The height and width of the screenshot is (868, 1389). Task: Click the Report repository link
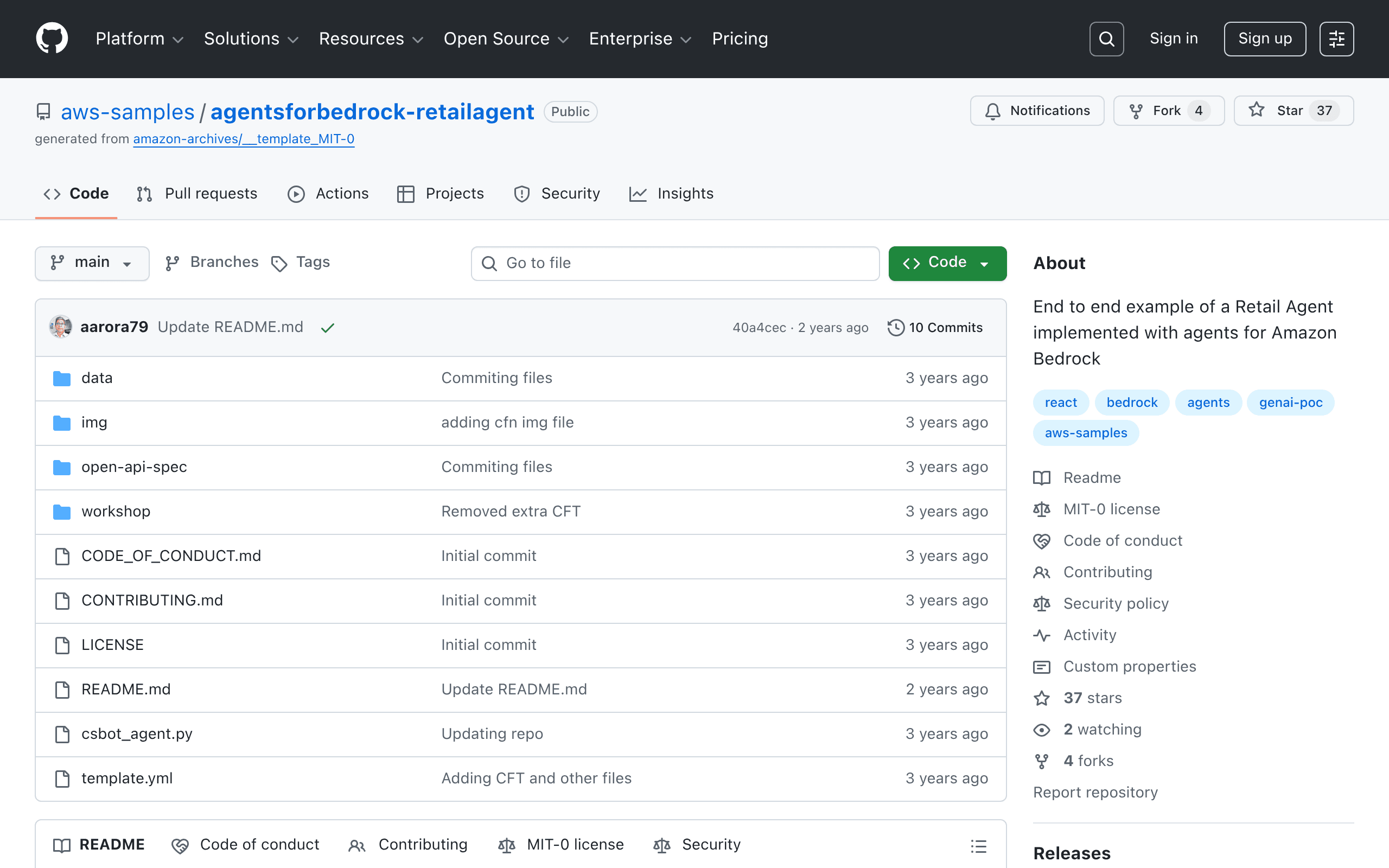pos(1095,792)
